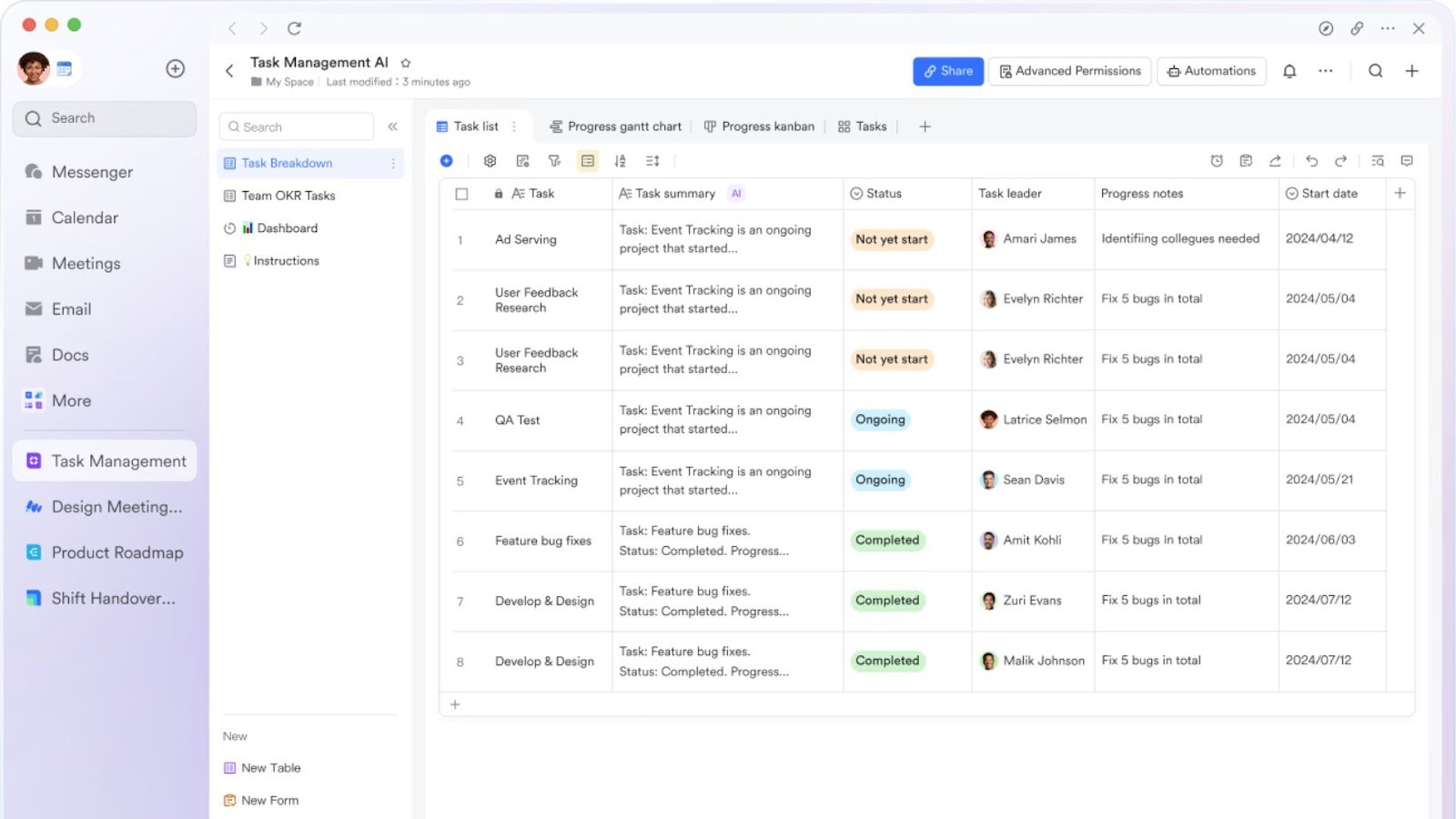Select the checkbox for the Ad Serving row
This screenshot has width=1456, height=819.
coord(461,239)
